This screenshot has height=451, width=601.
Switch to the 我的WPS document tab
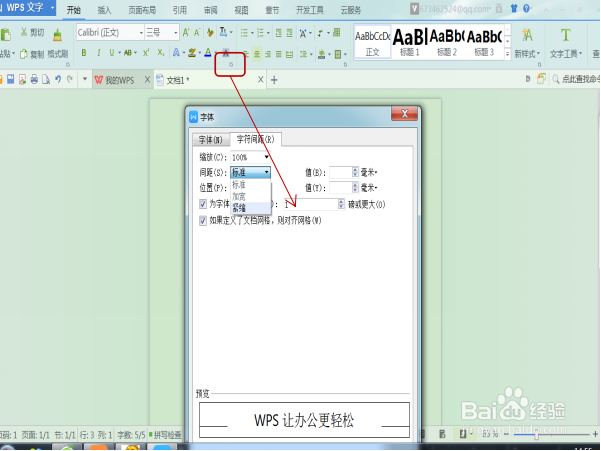coord(119,80)
